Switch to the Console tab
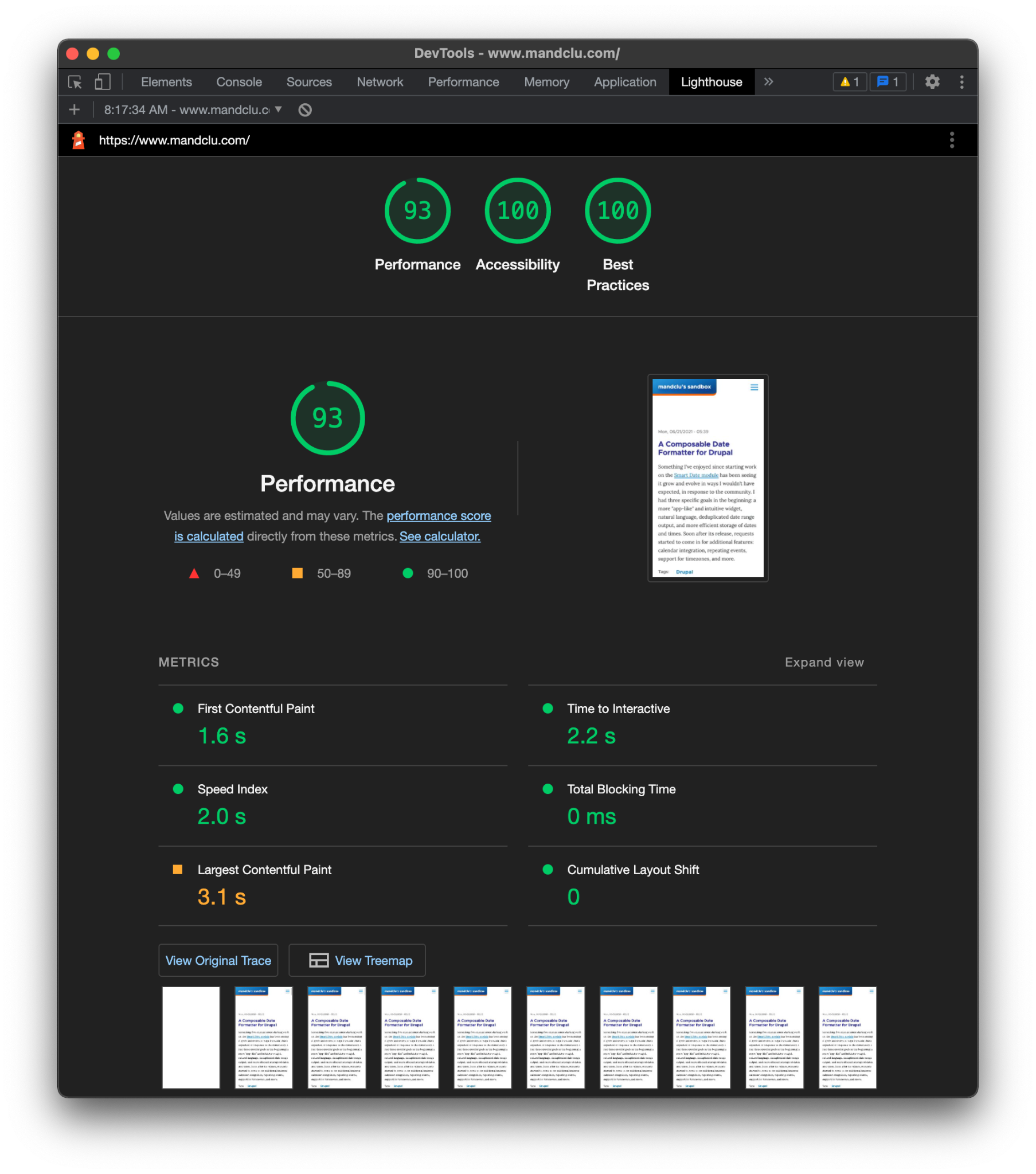 (239, 82)
